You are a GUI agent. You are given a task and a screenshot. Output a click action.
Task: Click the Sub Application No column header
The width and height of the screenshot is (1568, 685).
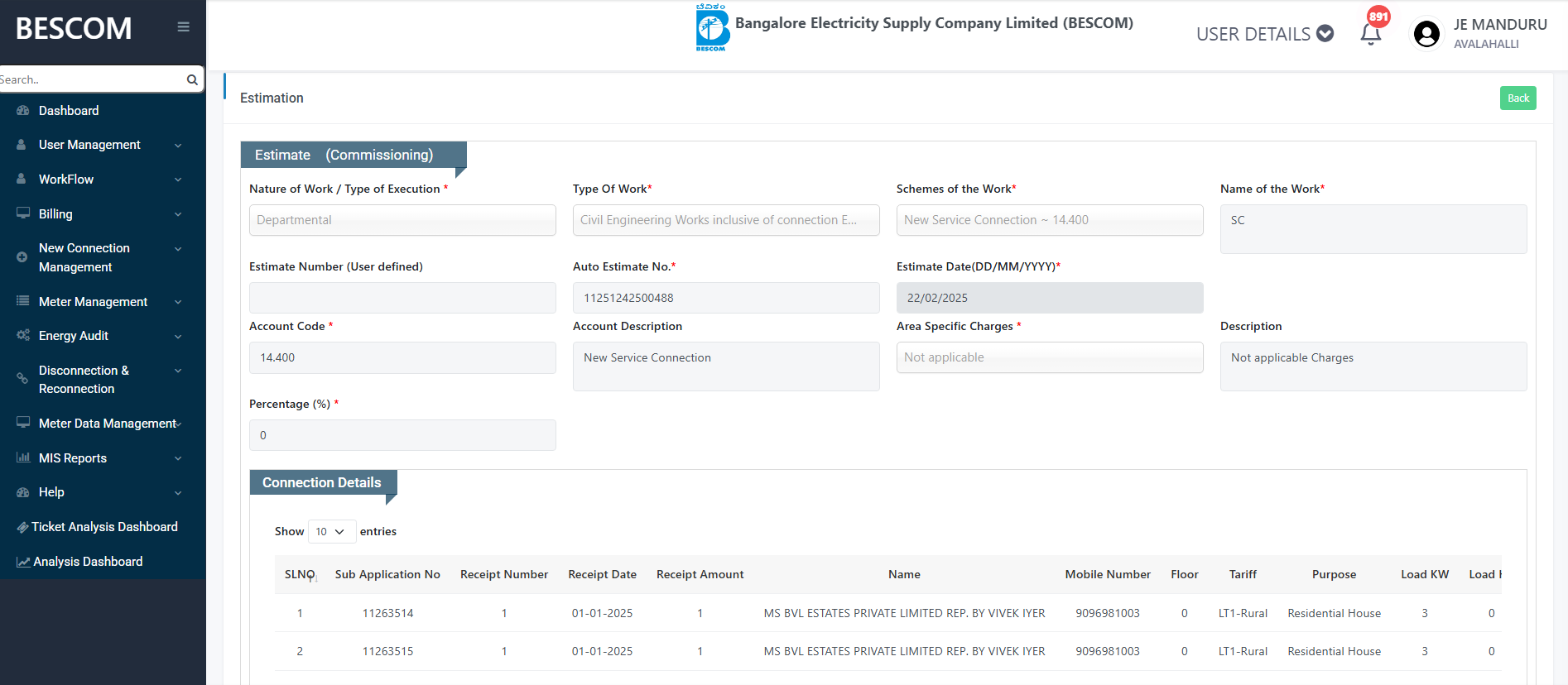click(x=387, y=574)
